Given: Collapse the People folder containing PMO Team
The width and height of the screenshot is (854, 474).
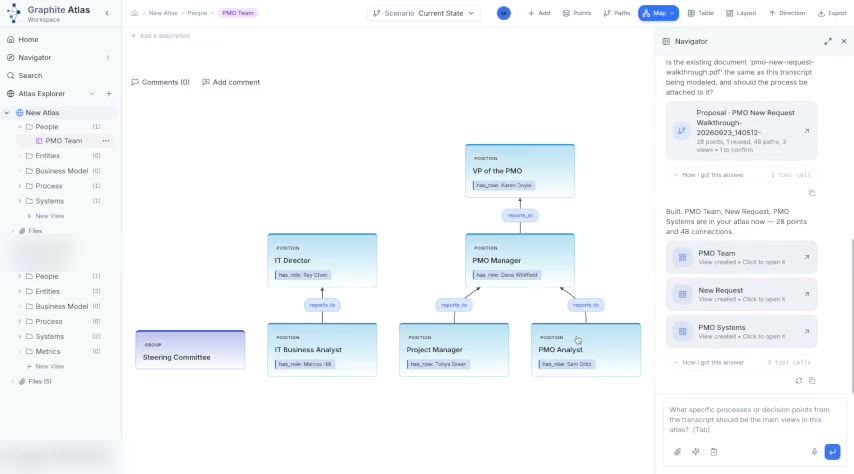Looking at the screenshot, I should point(20,127).
